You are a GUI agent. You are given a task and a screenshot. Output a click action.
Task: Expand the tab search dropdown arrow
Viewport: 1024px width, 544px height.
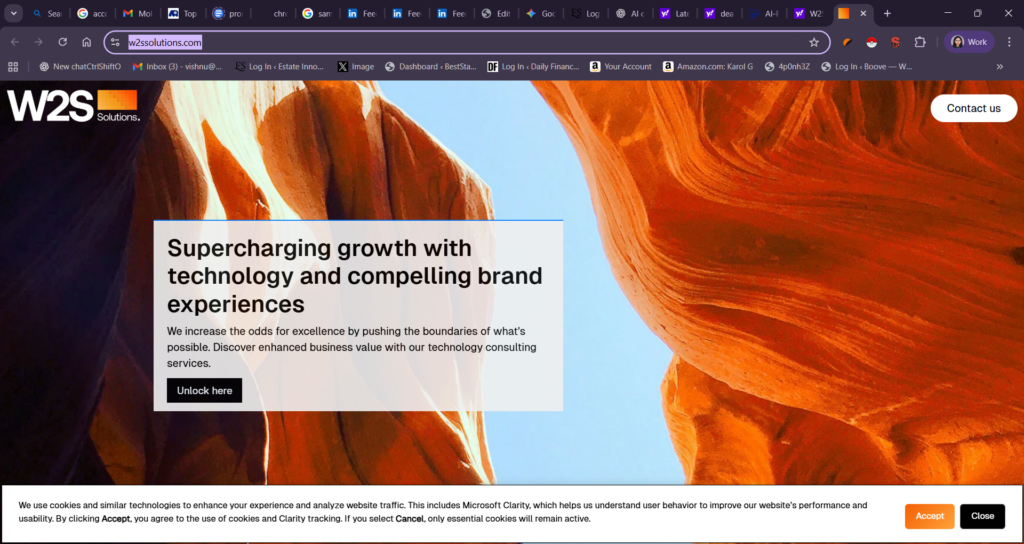tap(14, 14)
